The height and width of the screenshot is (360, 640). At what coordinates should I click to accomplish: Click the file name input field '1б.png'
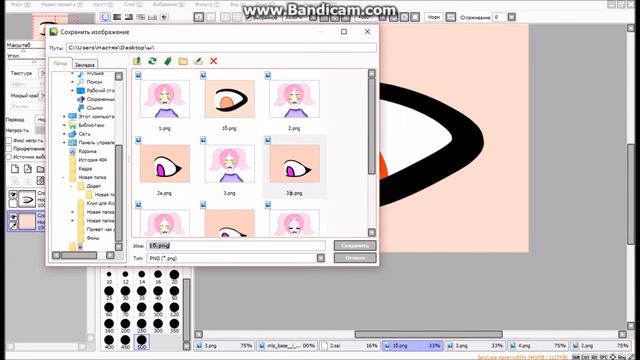(236, 246)
